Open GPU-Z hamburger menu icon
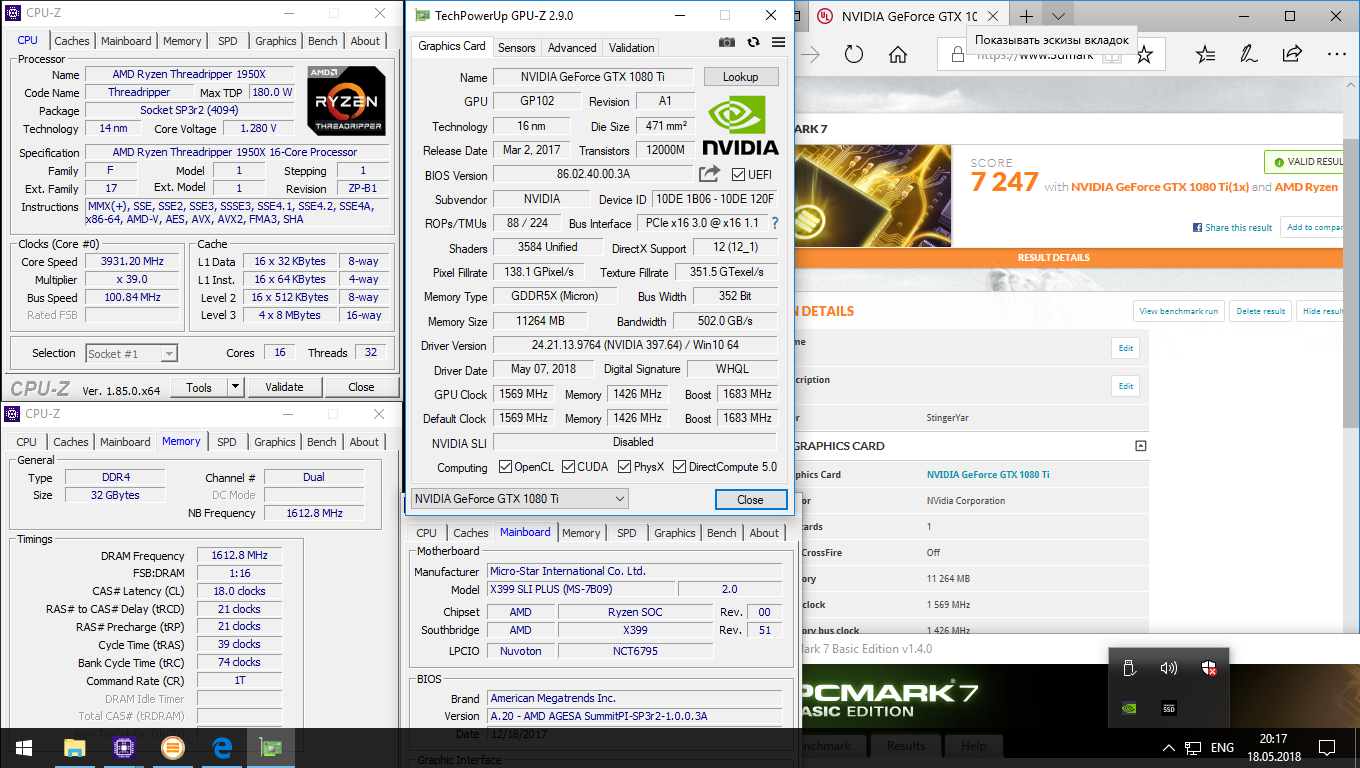The height and width of the screenshot is (768, 1360). coord(778,42)
